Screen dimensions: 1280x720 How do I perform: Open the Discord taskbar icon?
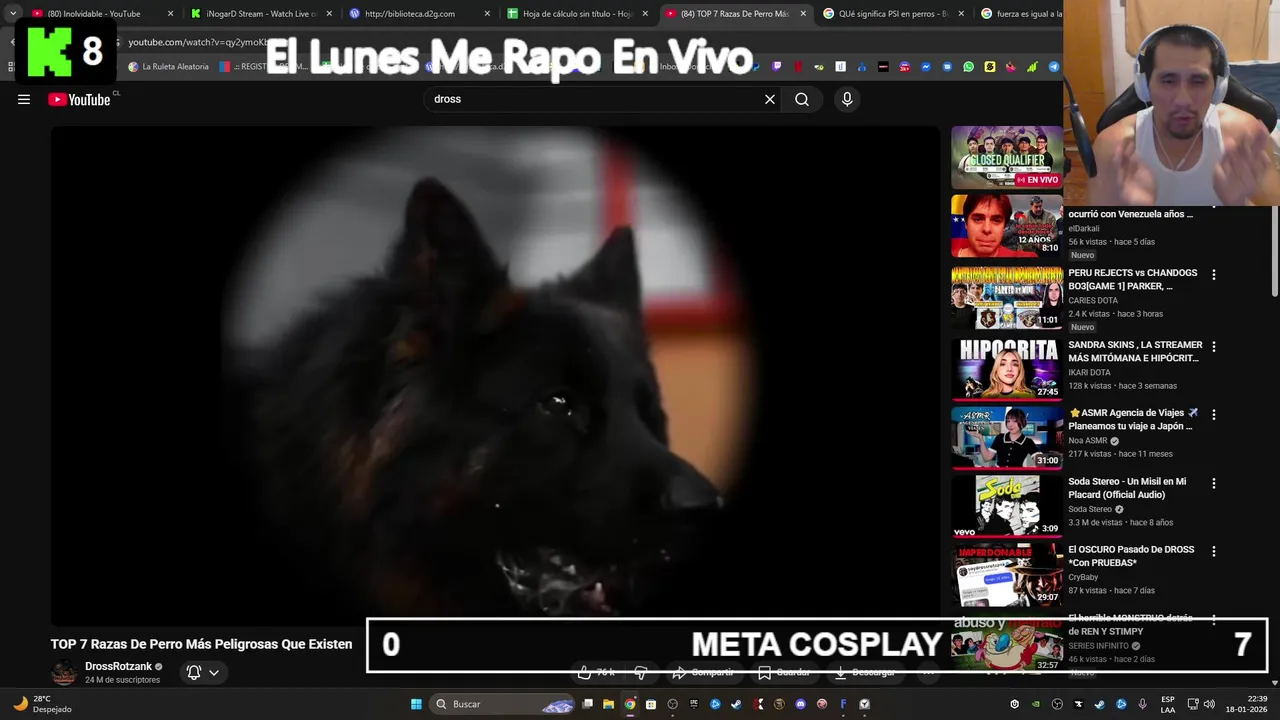tap(801, 704)
